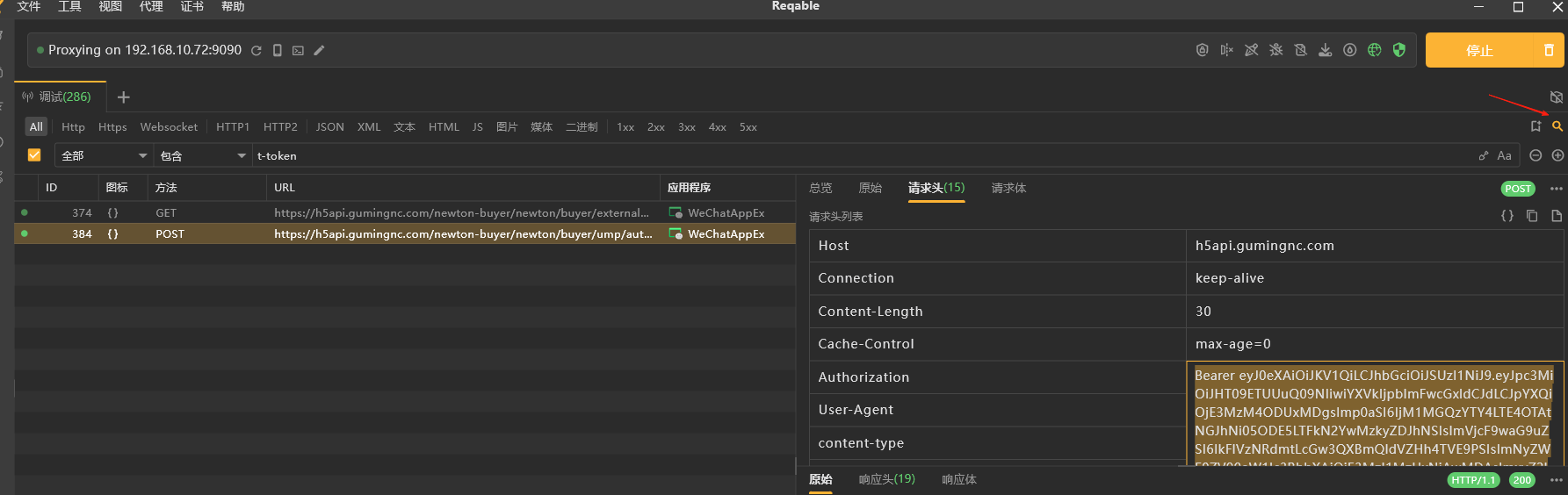Open the terminal icon in proxy bar
This screenshot has height=495, width=1568.
coord(298,50)
